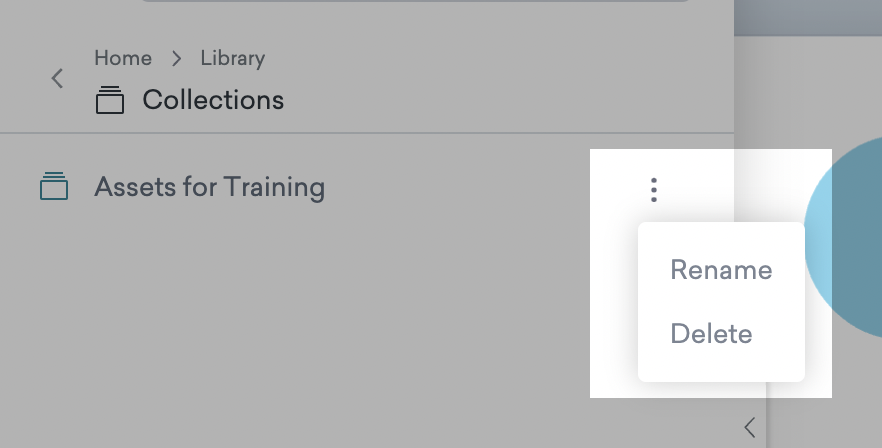Click the chevron between Home and Library
This screenshot has width=882, height=448.
point(177,58)
